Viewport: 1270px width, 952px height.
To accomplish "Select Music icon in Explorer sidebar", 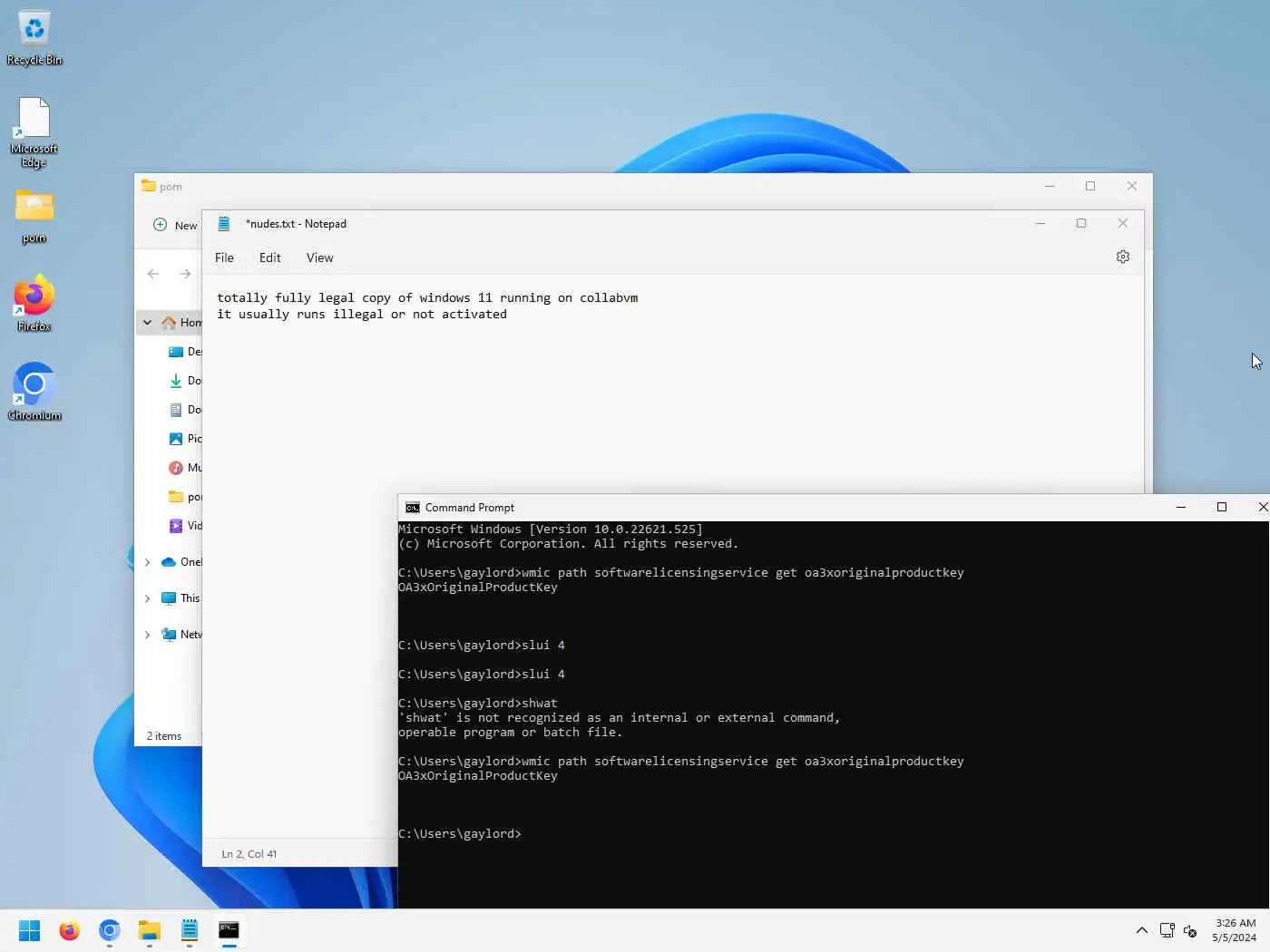I will coord(176,468).
